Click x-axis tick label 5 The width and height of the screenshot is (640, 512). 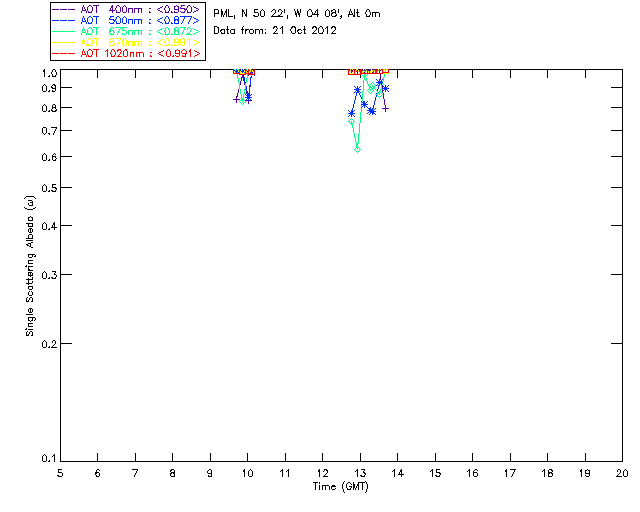[x=60, y=473]
